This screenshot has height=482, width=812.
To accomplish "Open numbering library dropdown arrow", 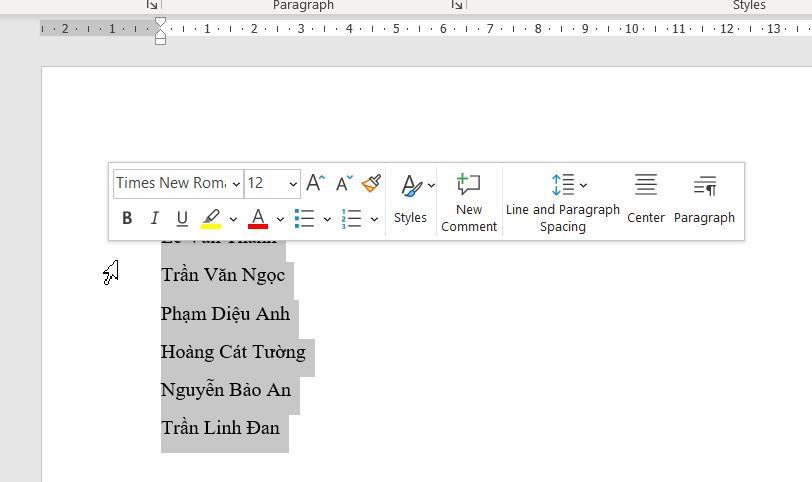I will 374,219.
